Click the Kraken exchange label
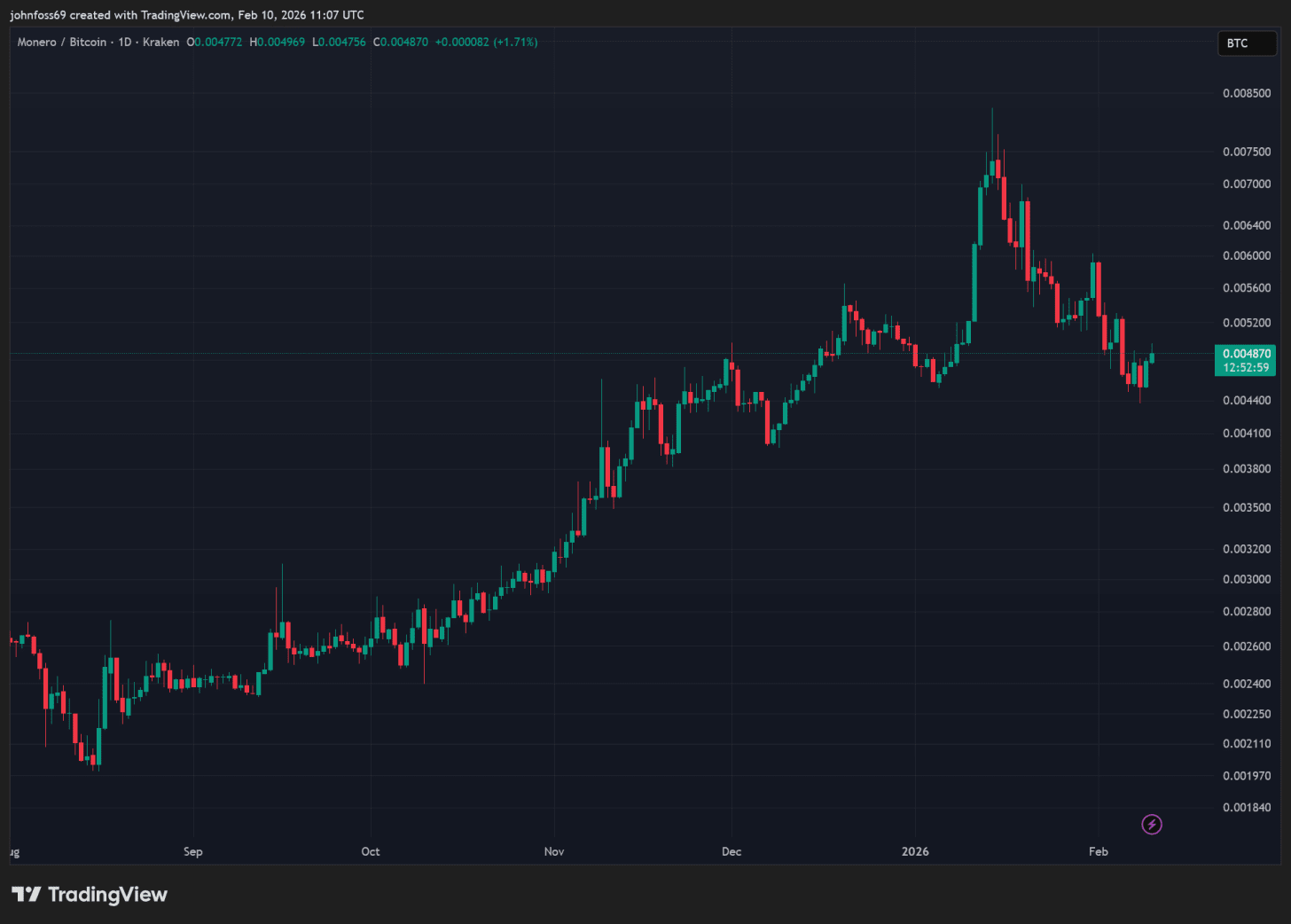The height and width of the screenshot is (924, 1291). click(x=160, y=42)
